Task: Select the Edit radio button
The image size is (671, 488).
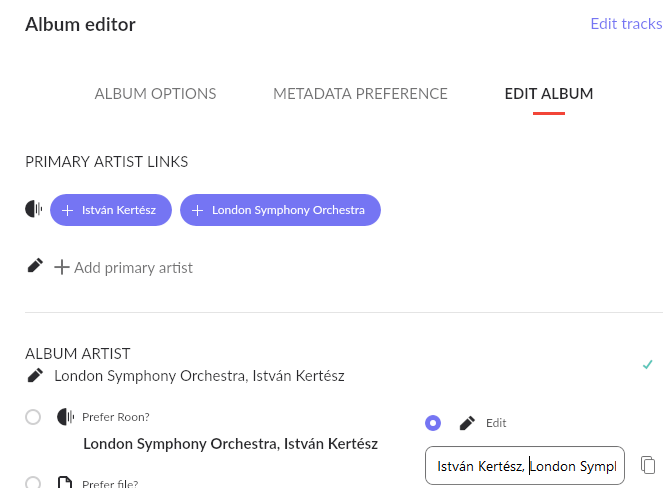Action: [x=433, y=423]
